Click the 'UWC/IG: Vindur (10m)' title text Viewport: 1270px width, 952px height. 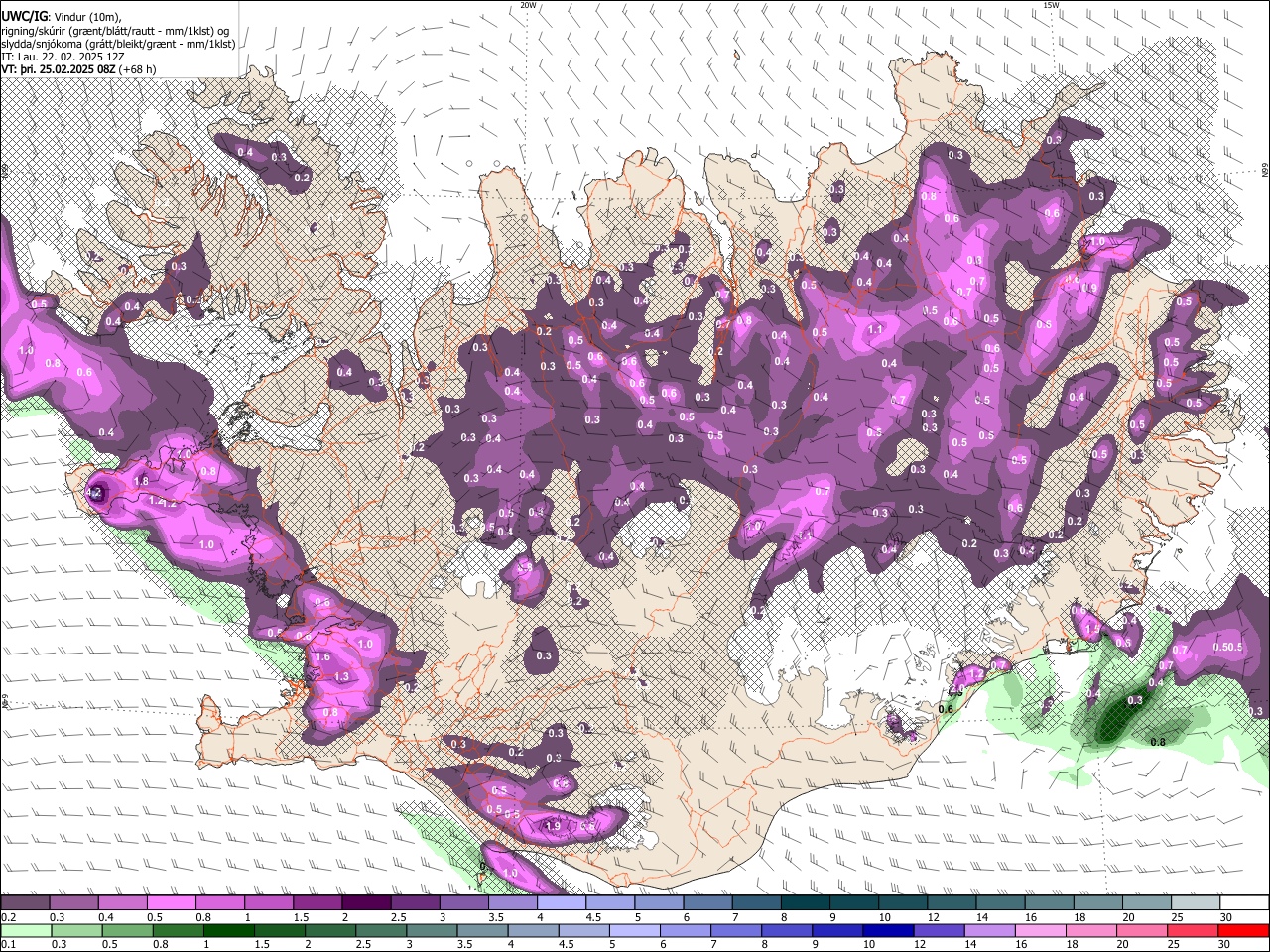click(x=62, y=17)
